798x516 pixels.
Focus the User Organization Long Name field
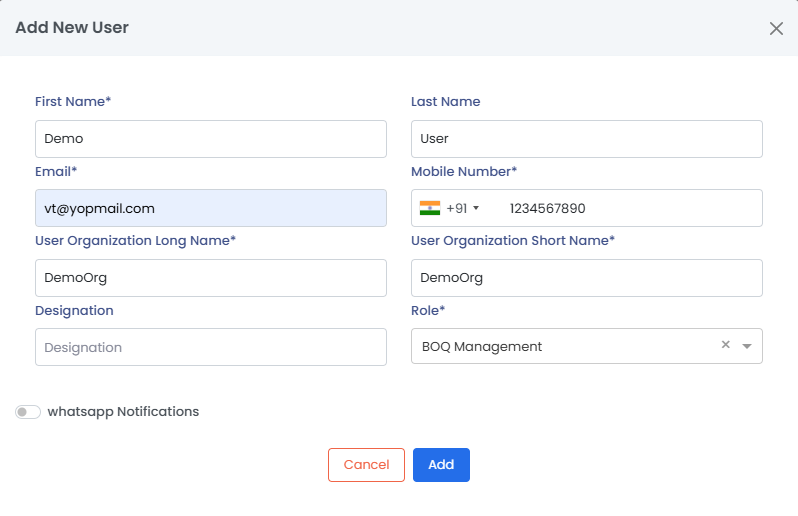[210, 278]
